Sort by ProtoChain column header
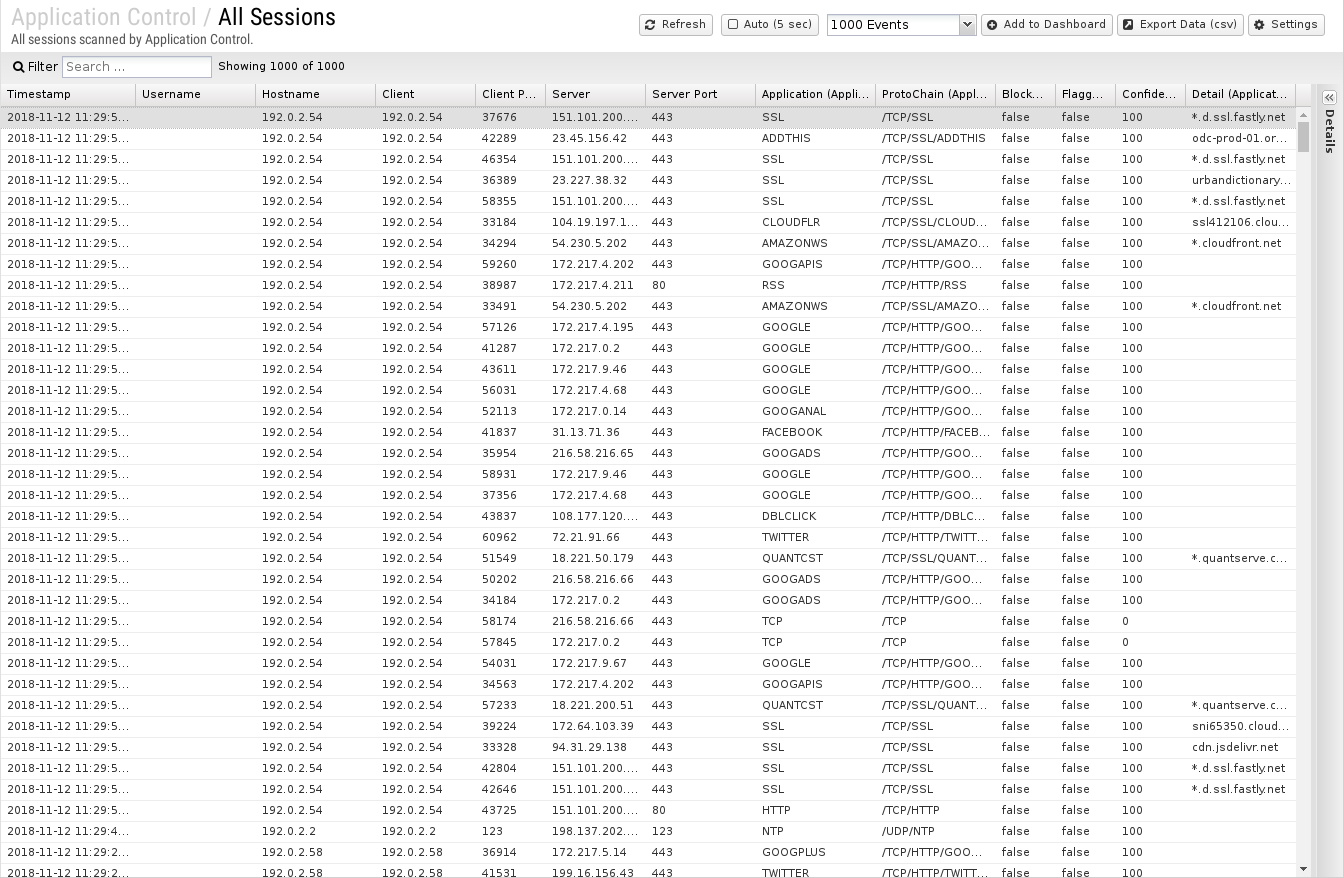Image resolution: width=1344 pixels, height=878 pixels. [x=935, y=94]
